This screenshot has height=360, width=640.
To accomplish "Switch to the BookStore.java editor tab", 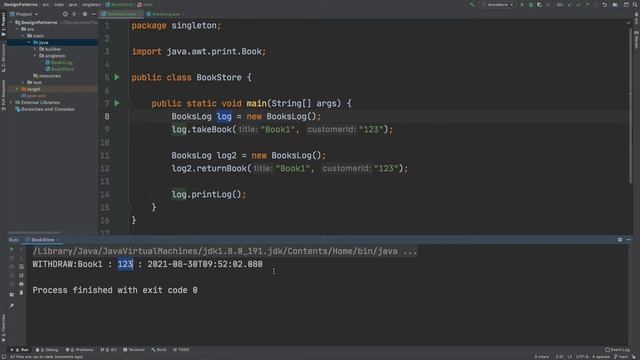I will click(120, 14).
